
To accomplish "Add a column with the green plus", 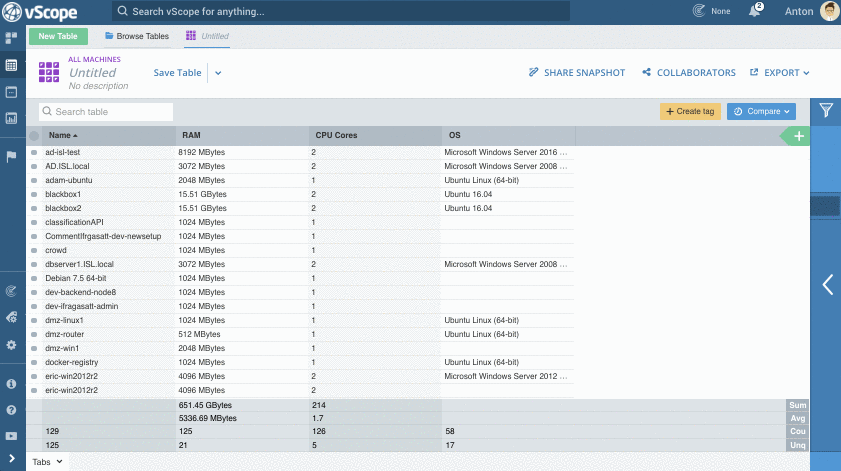I will 799,136.
